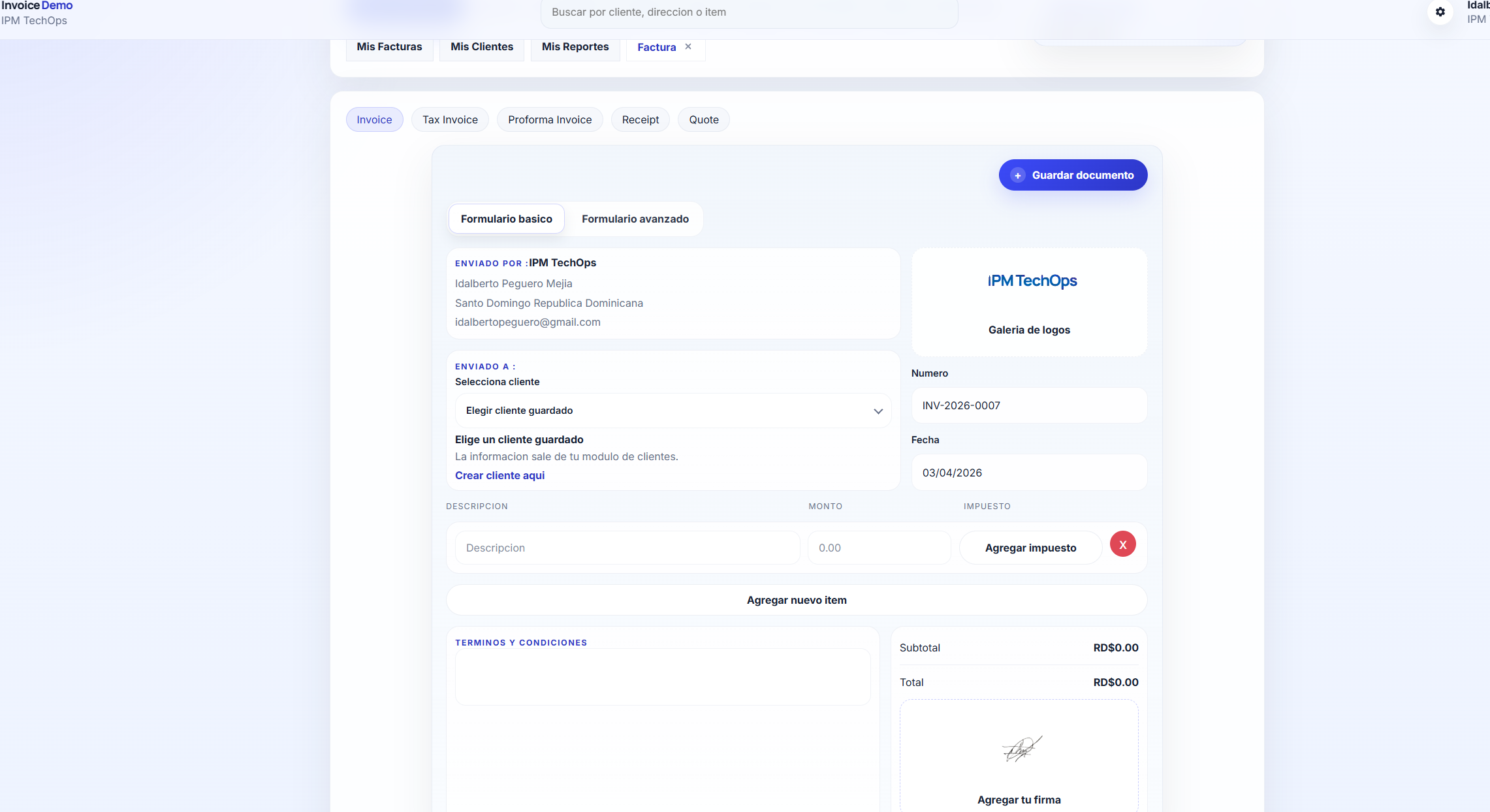
Task: Open the settings gear icon
Action: pyautogui.click(x=1440, y=12)
